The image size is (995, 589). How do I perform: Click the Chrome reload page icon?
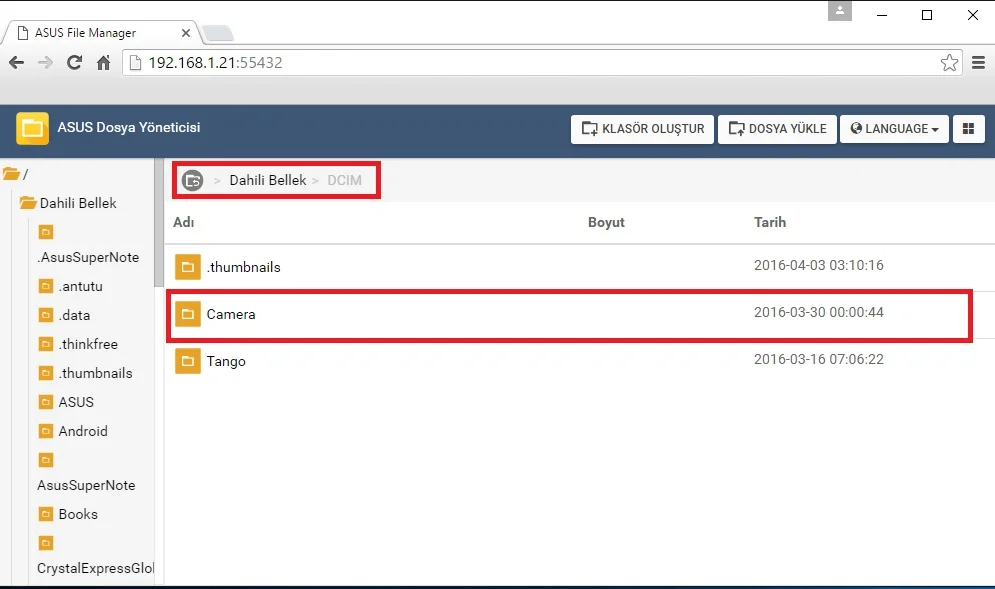click(x=74, y=63)
